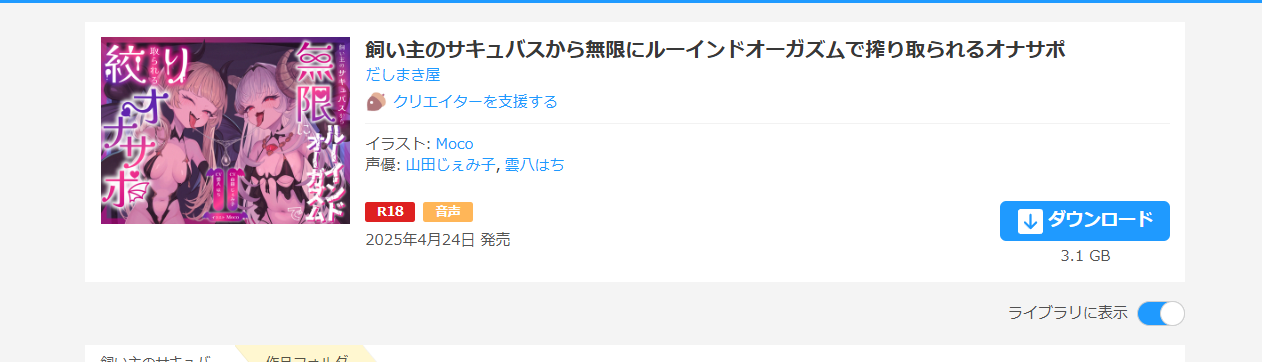Click the イラスト label text
The image size is (1262, 362).
click(396, 143)
